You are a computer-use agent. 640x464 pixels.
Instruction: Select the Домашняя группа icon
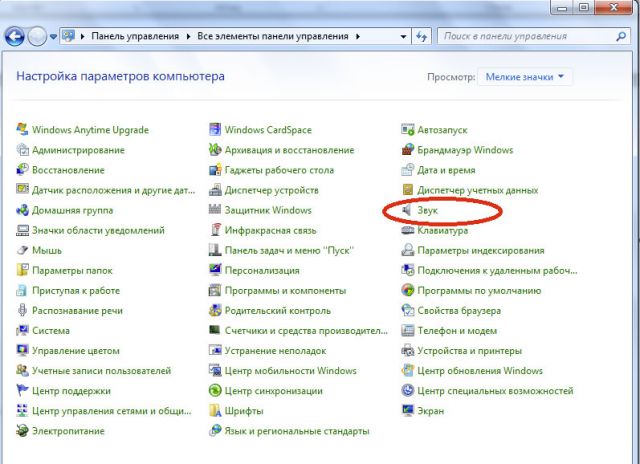[22, 210]
